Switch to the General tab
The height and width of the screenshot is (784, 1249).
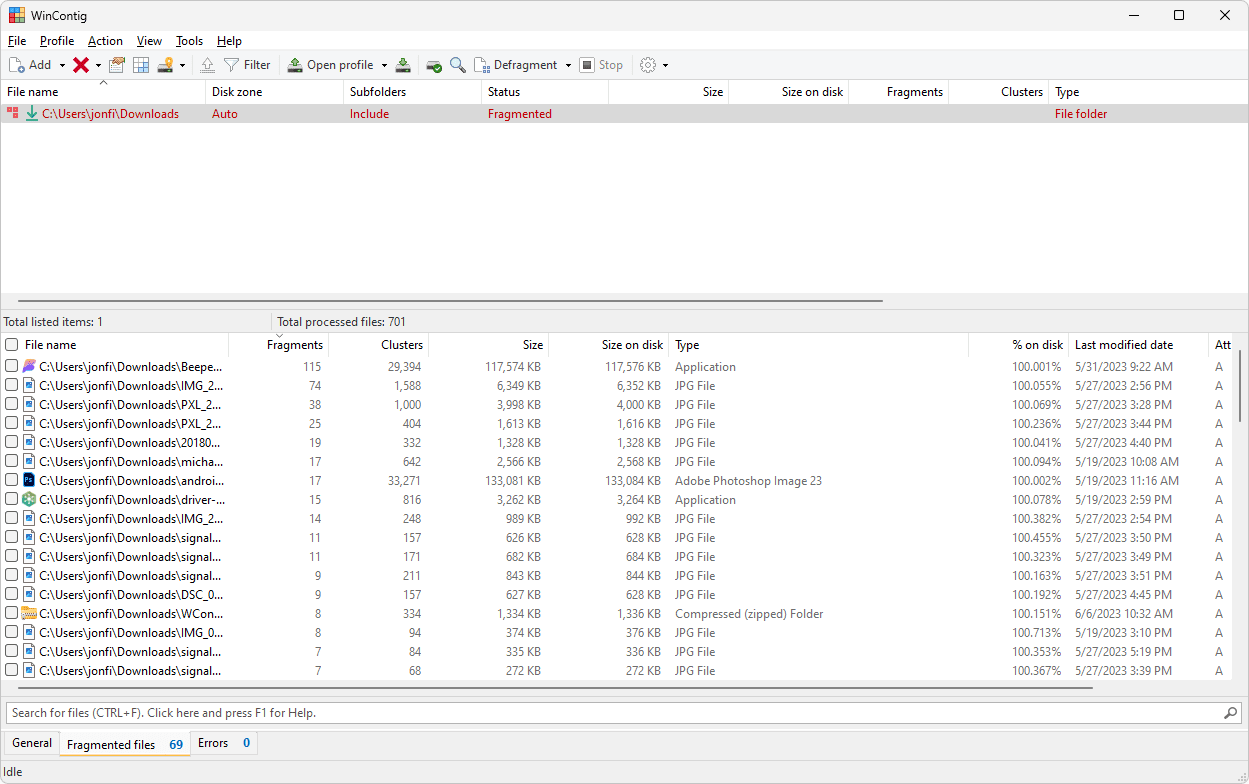point(32,743)
